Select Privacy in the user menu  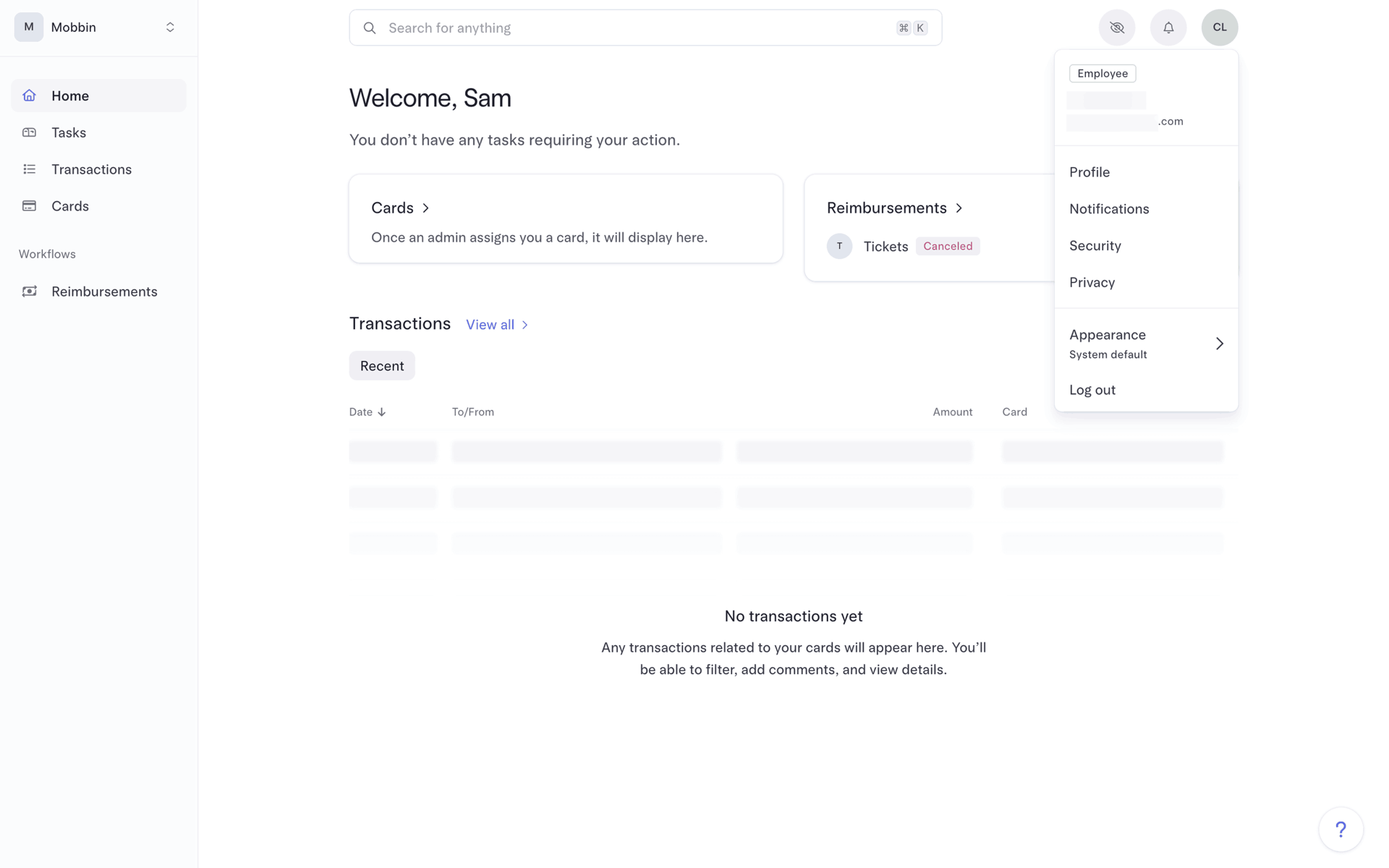point(1146,283)
